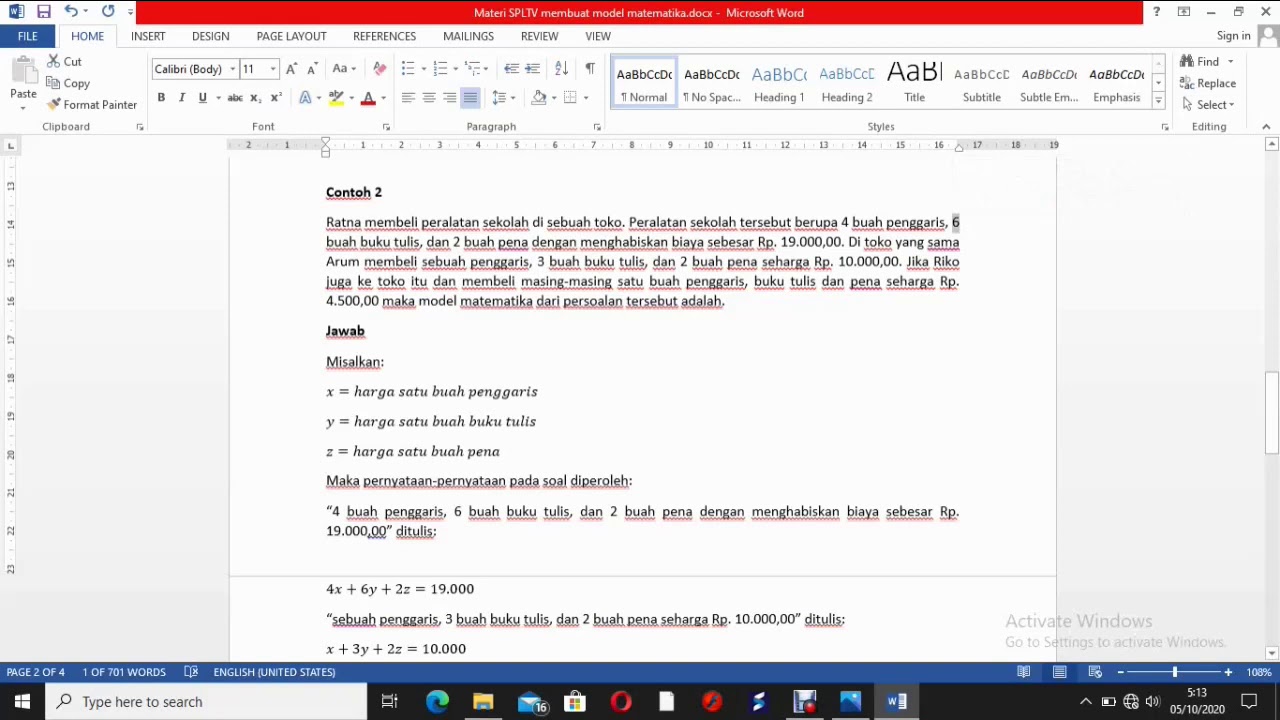Toggle Show/Hide paragraph marks

coord(590,69)
